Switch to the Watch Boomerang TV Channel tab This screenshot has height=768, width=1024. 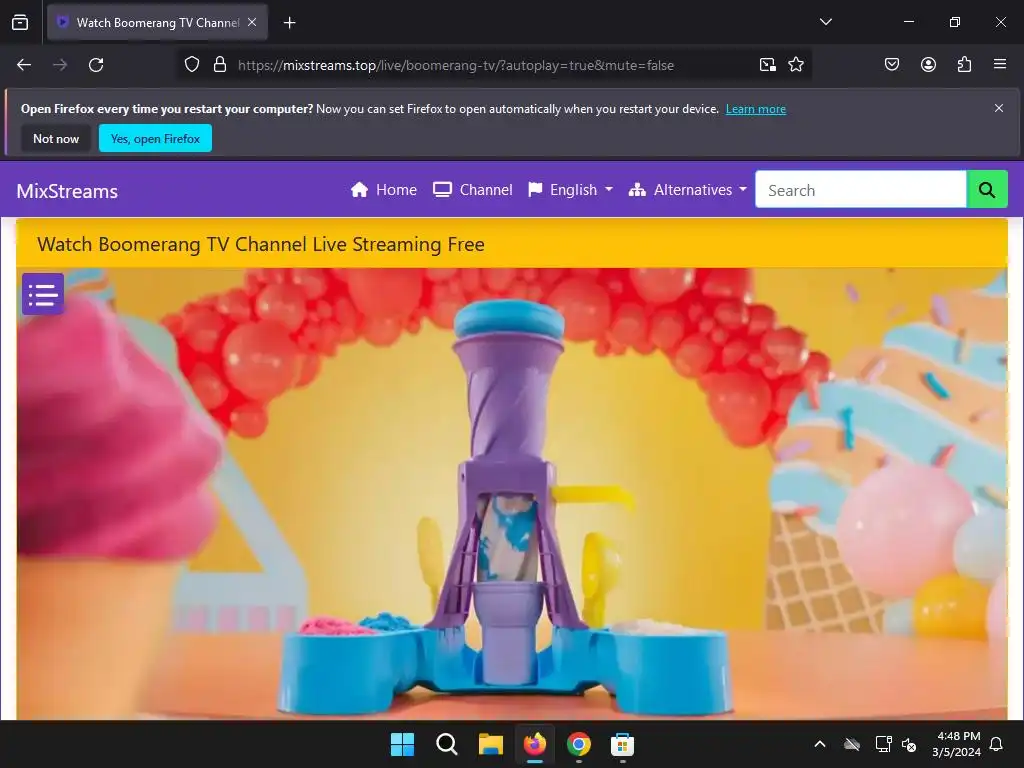click(157, 22)
